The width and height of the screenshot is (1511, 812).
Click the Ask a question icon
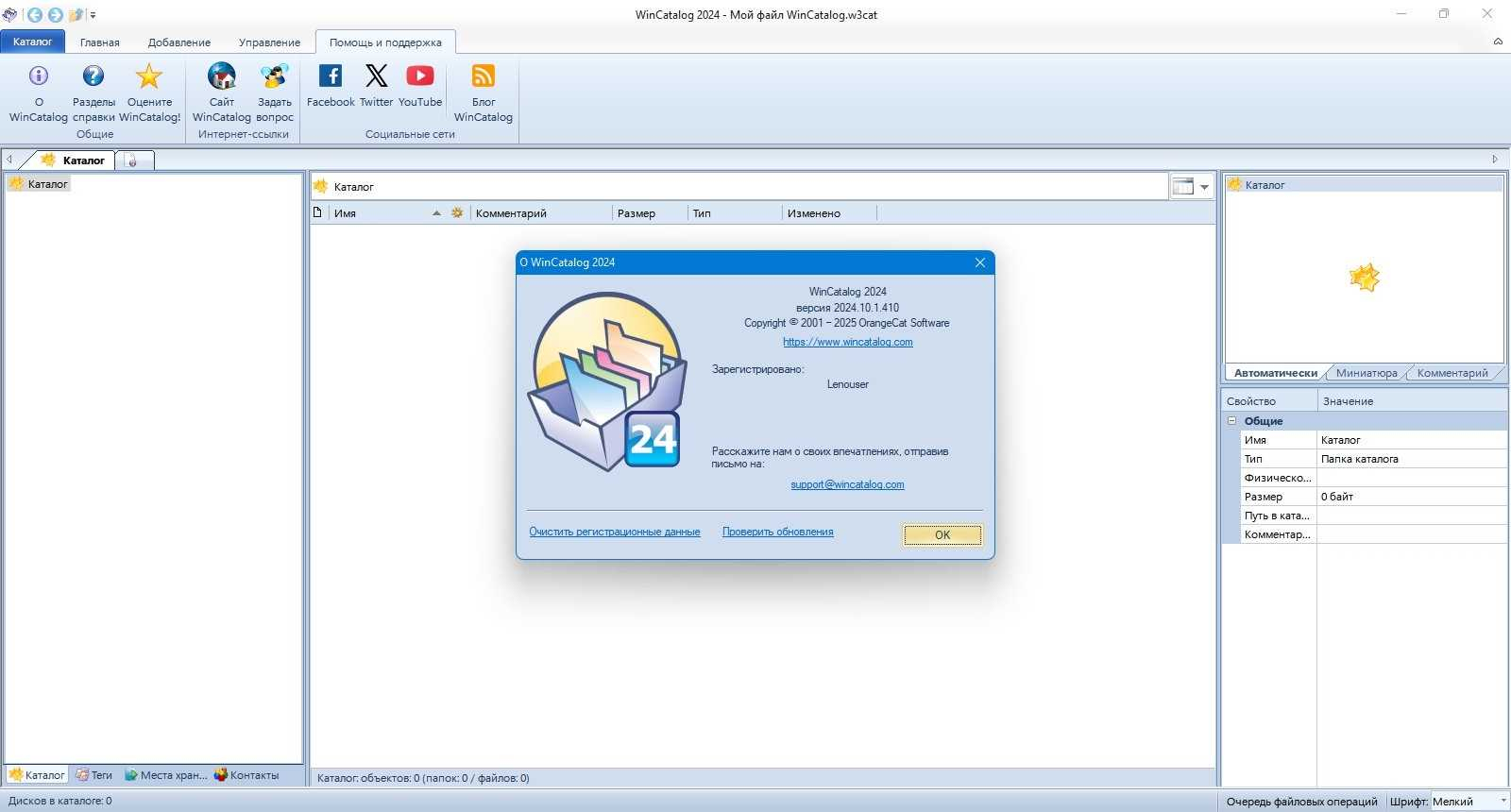point(275,76)
